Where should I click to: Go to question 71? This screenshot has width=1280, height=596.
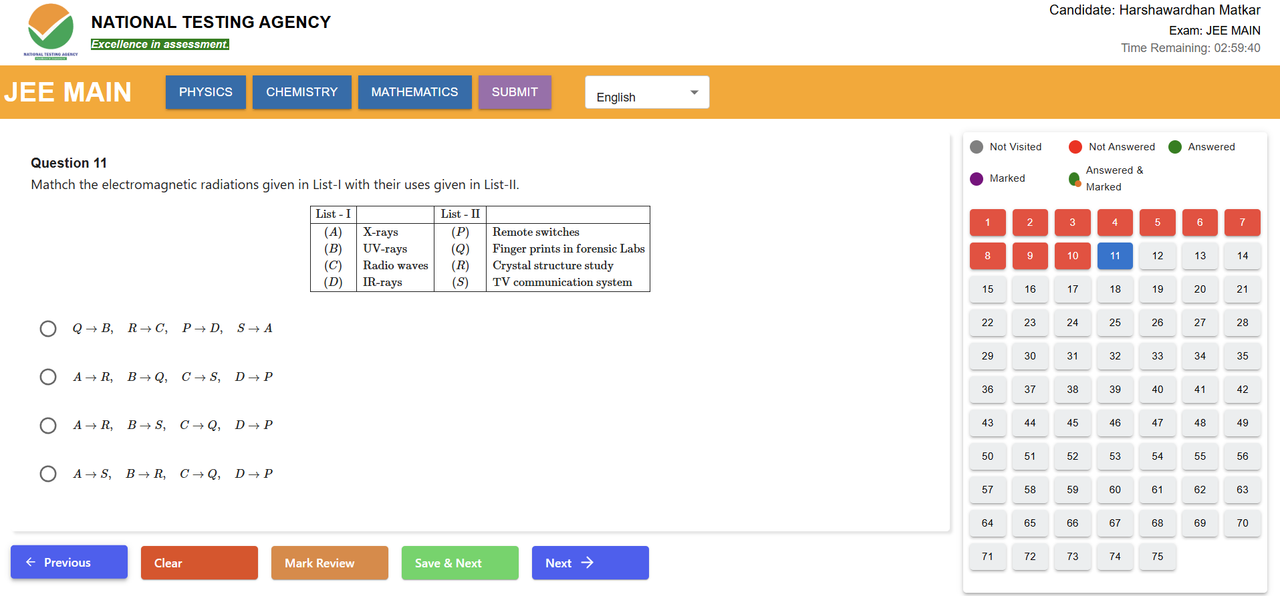click(988, 557)
